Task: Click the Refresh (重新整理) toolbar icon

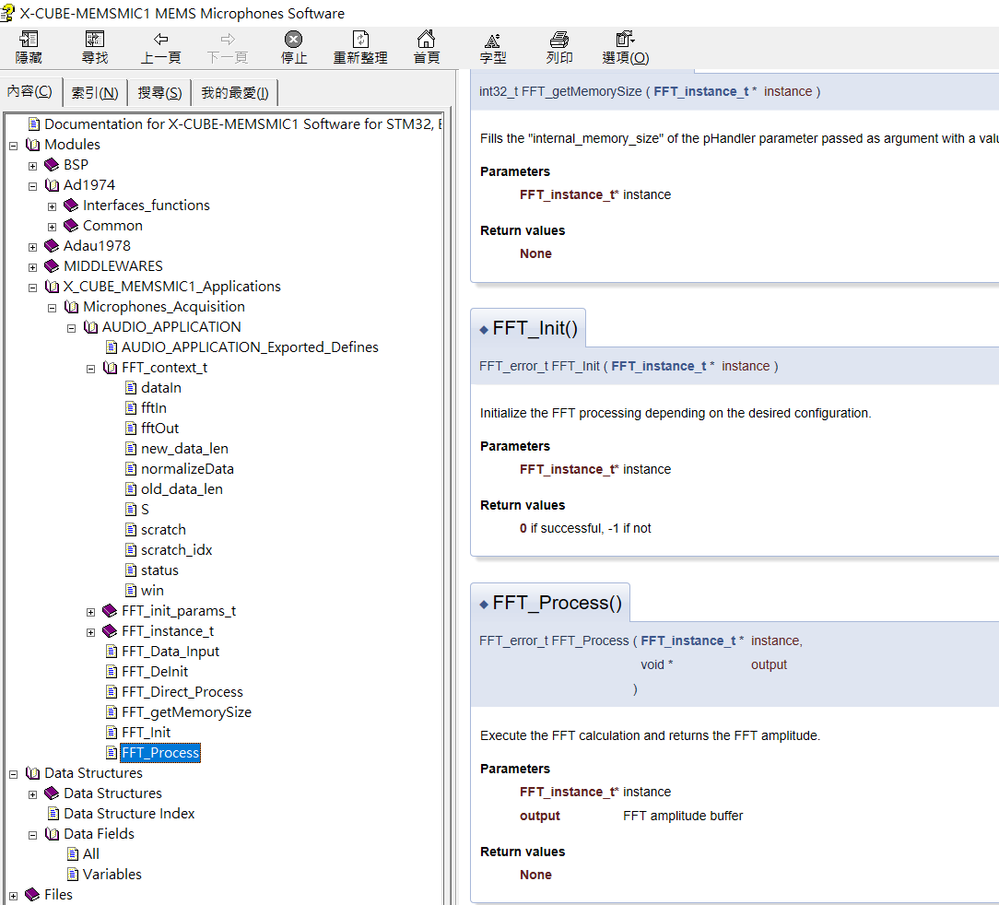Action: [361, 39]
